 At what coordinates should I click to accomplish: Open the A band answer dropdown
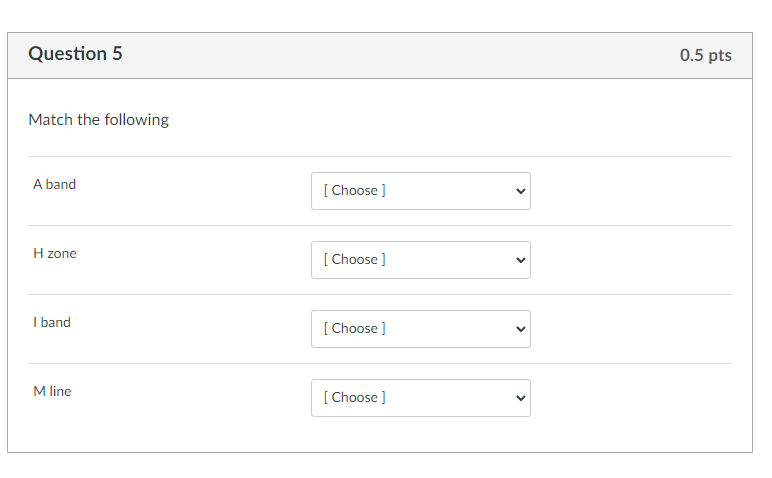coord(420,191)
